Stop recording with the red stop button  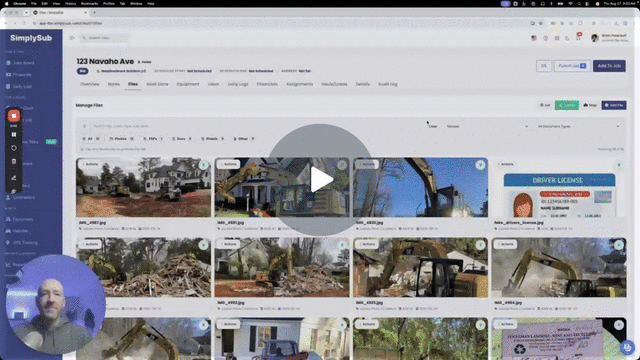click(14, 116)
